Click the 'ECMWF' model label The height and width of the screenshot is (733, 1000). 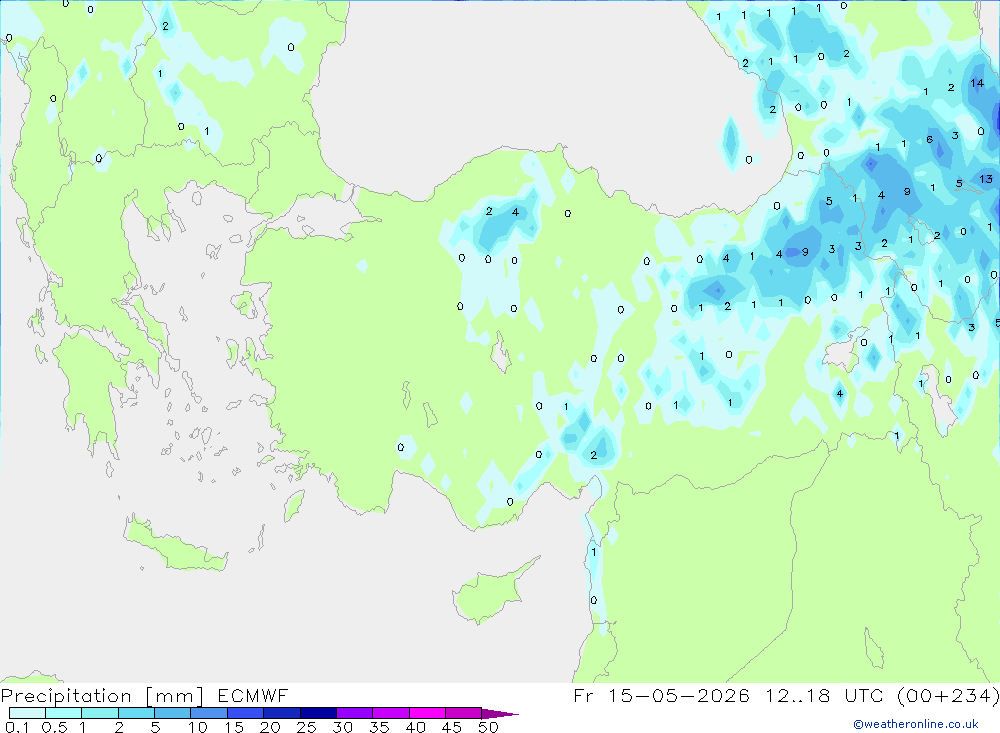(x=253, y=695)
